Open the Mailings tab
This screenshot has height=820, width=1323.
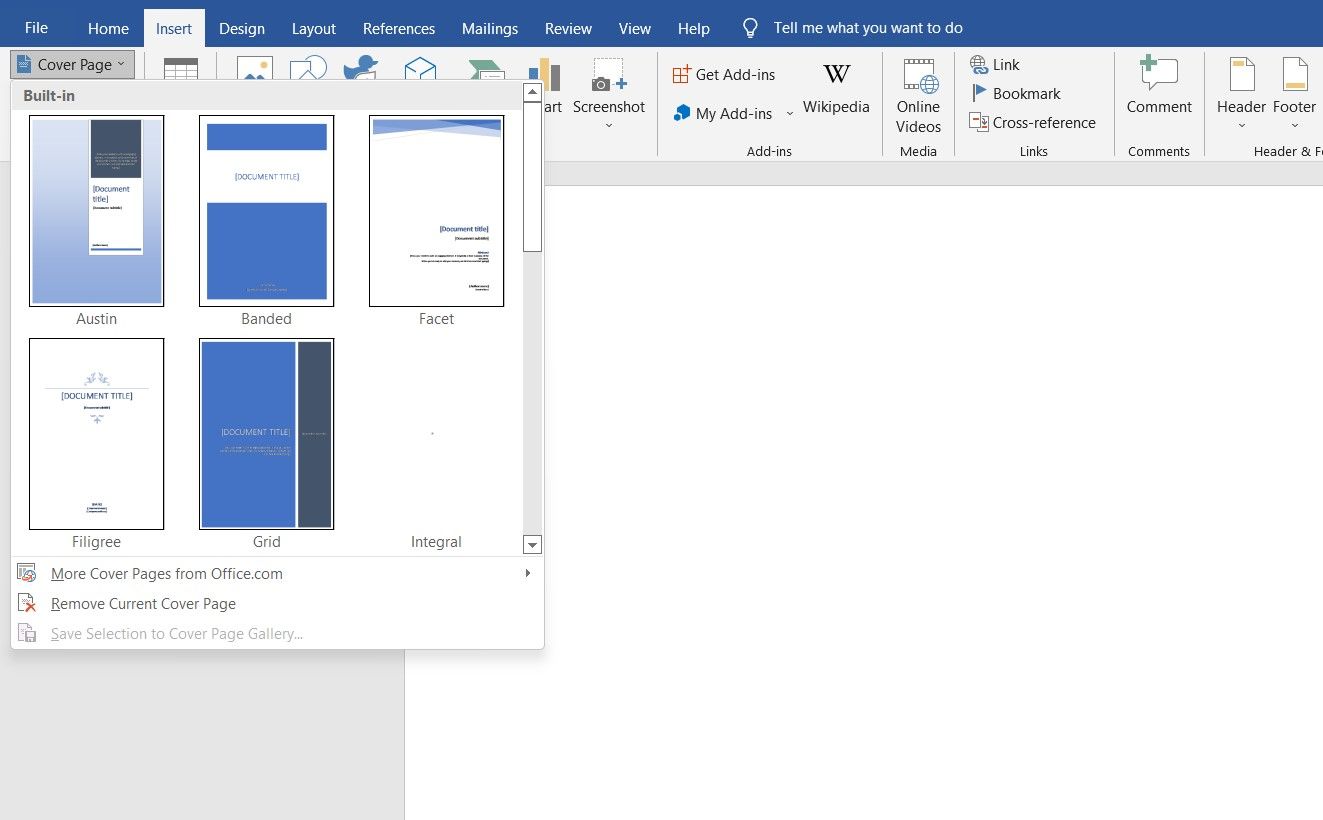click(489, 28)
